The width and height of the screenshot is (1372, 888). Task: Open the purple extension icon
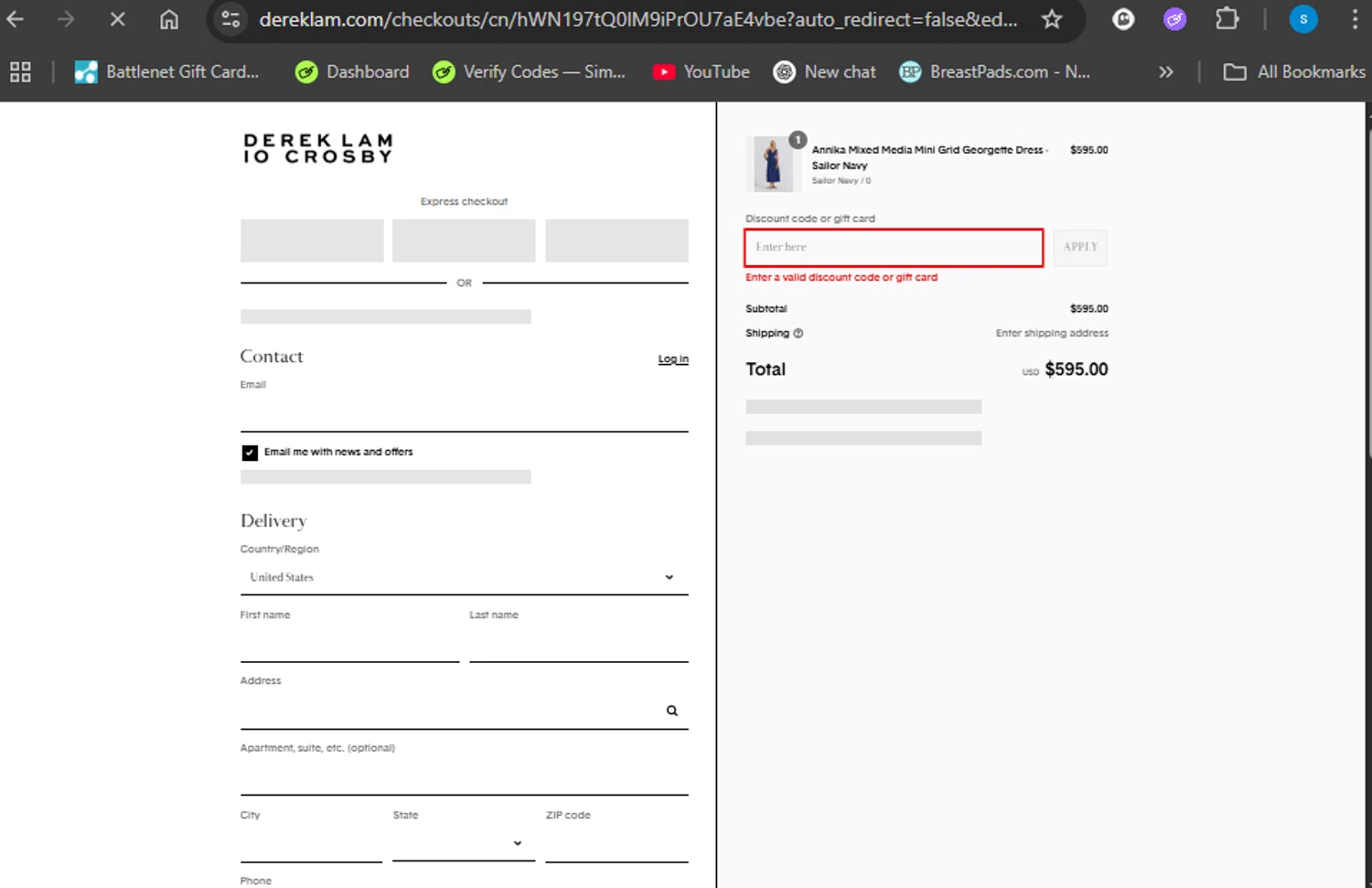click(1174, 19)
